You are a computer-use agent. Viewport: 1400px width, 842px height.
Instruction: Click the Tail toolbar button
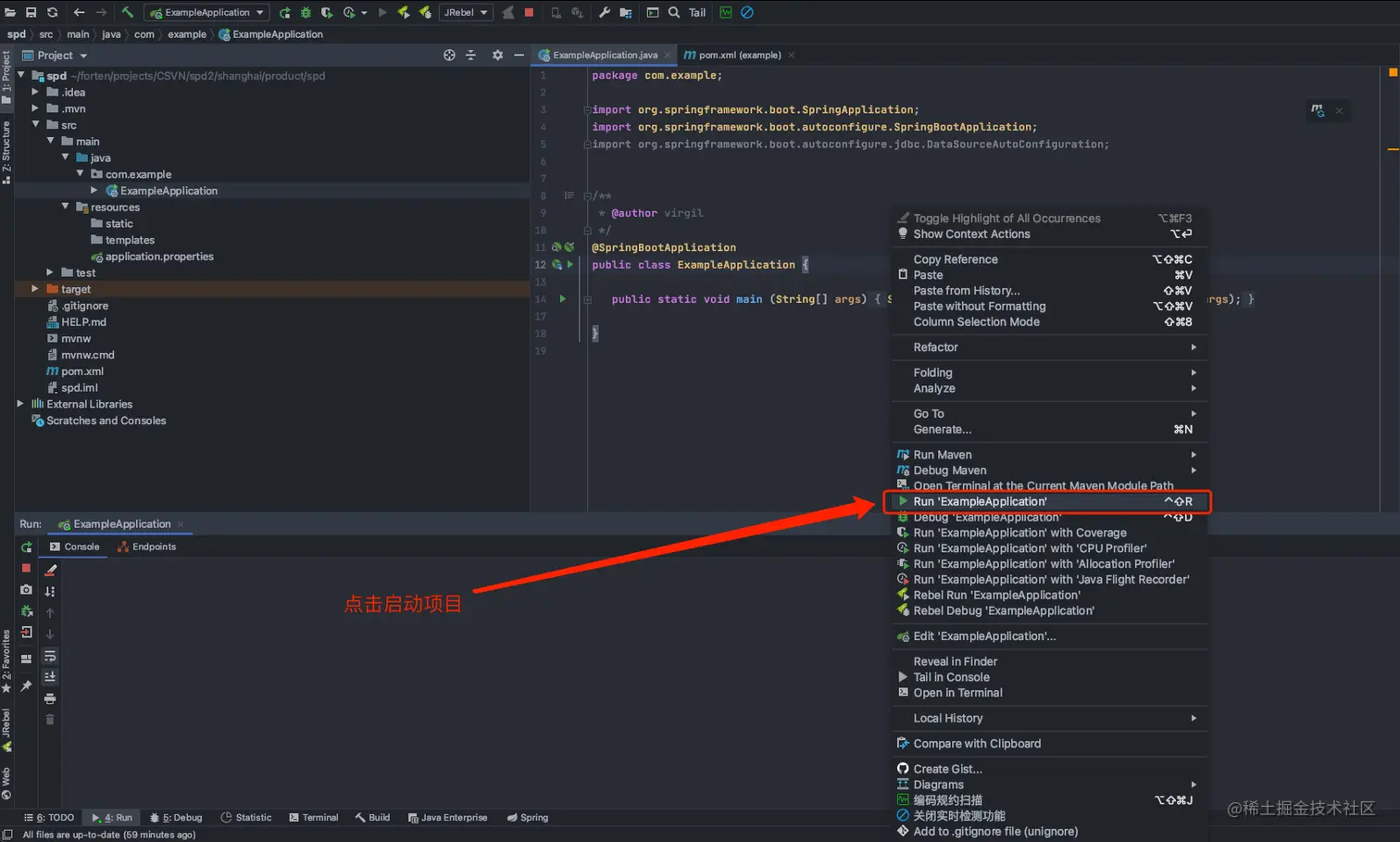(x=697, y=12)
